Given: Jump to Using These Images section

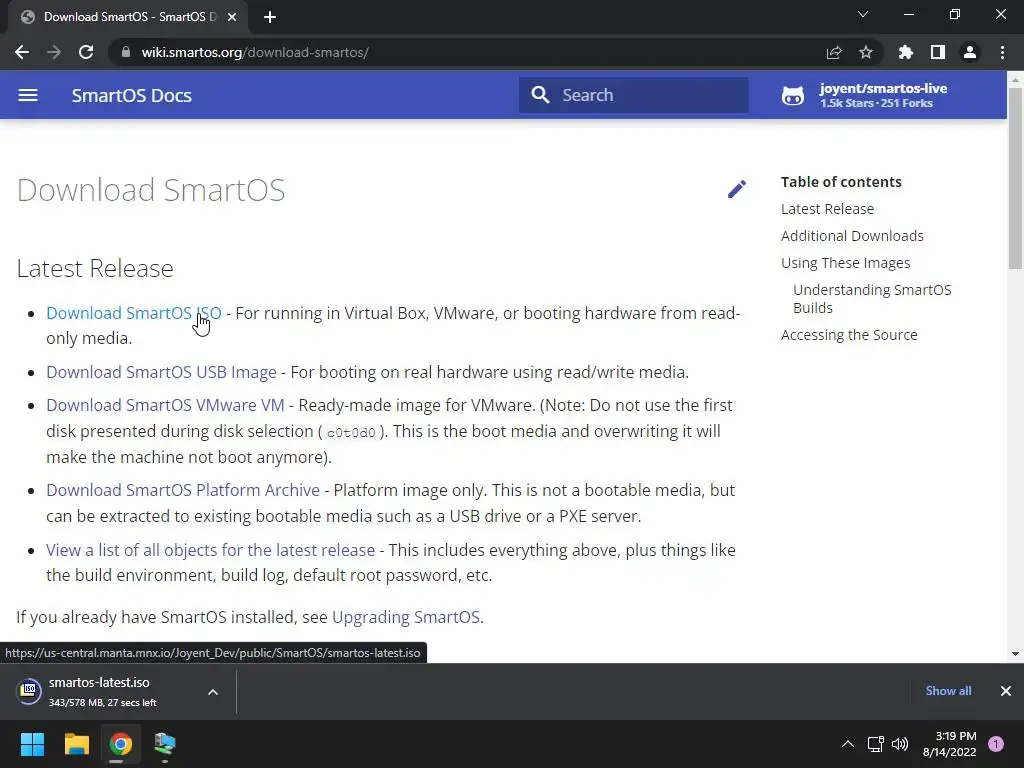Looking at the screenshot, I should coord(846,263).
